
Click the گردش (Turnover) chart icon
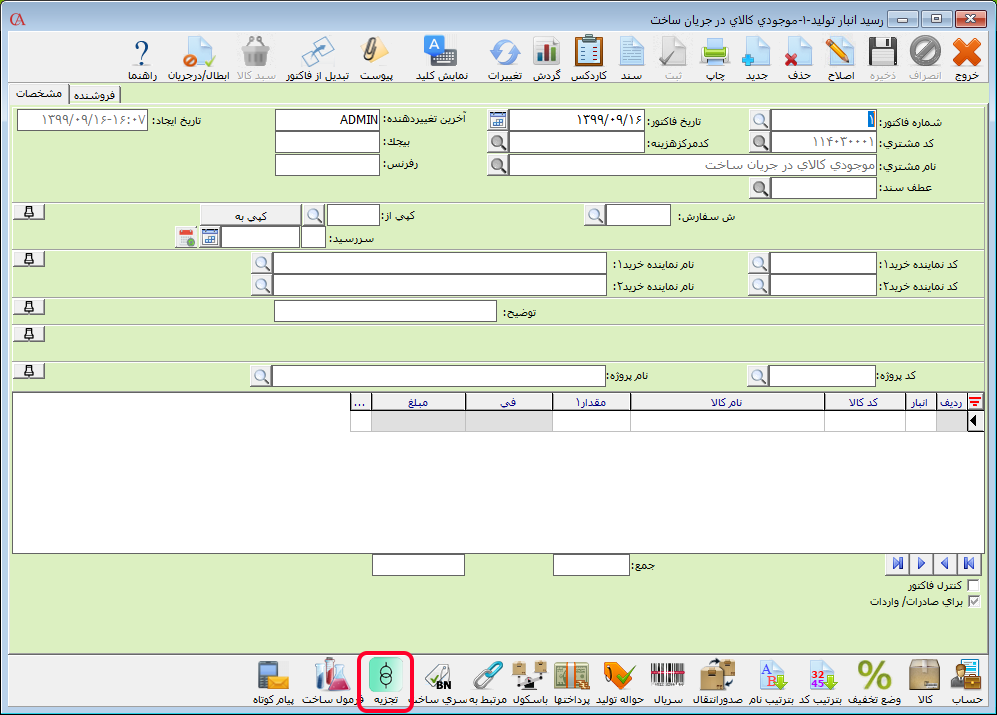pos(547,58)
